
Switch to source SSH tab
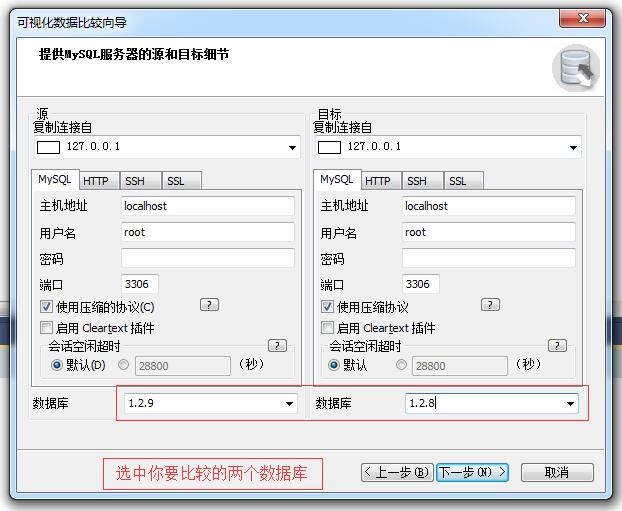click(x=135, y=181)
